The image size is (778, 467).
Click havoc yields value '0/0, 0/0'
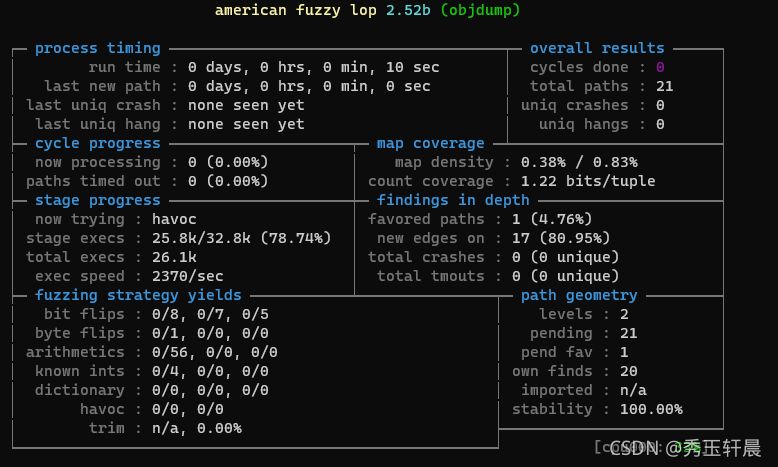[x=188, y=409]
